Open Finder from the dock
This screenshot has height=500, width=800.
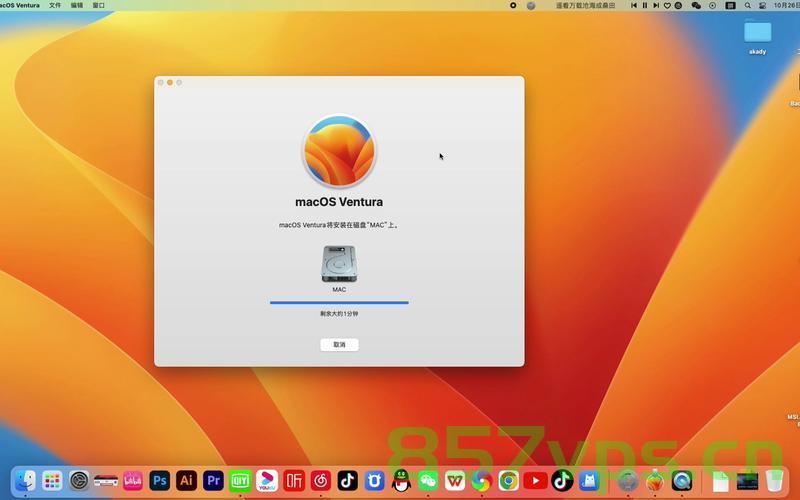(x=25, y=481)
